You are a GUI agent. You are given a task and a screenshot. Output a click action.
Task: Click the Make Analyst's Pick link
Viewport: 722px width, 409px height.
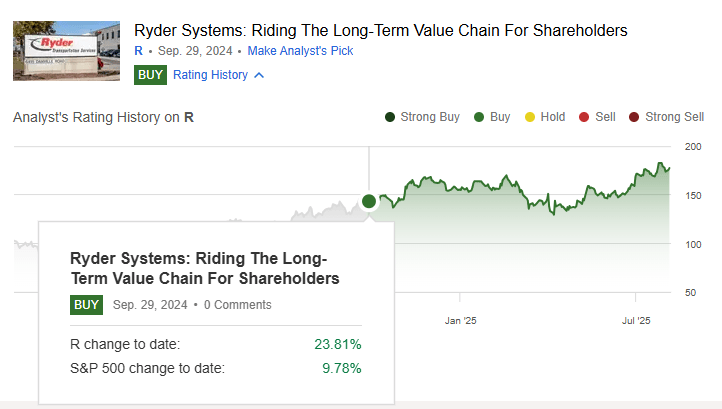coord(300,50)
